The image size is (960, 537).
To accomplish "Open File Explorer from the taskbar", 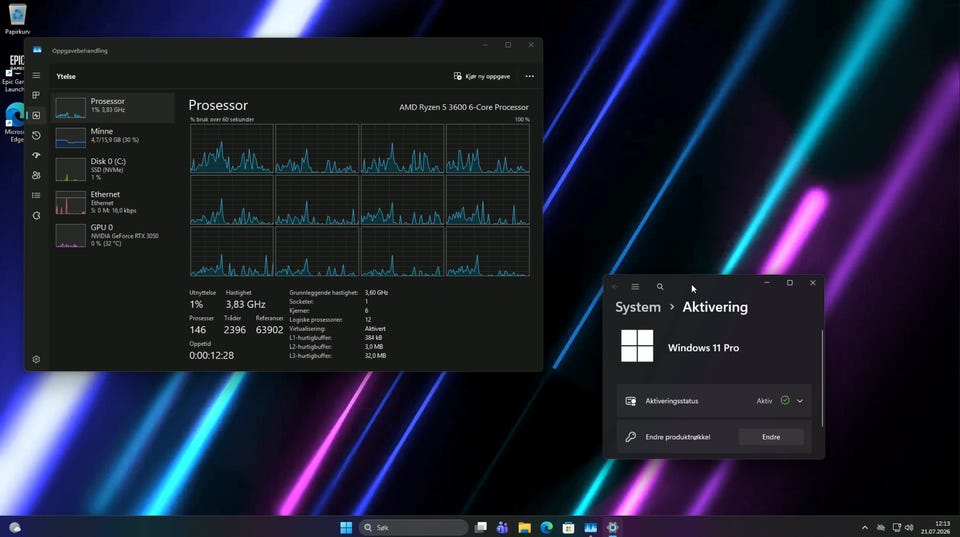I will [x=525, y=527].
